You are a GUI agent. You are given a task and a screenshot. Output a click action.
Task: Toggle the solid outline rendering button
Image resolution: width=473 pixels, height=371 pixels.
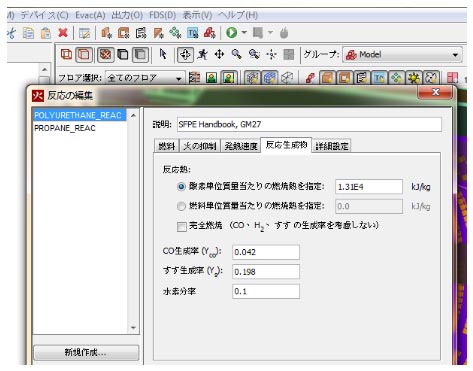point(84,54)
